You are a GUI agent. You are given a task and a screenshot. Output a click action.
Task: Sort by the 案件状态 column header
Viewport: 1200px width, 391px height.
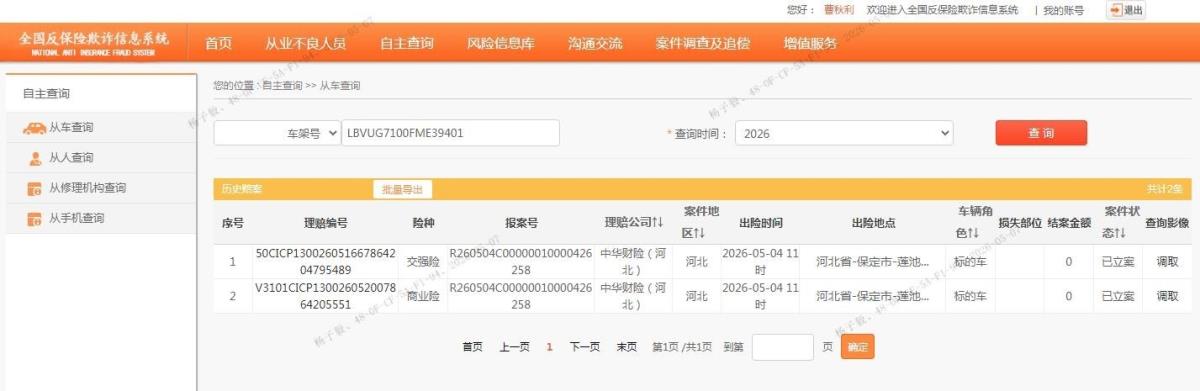coord(1117,222)
